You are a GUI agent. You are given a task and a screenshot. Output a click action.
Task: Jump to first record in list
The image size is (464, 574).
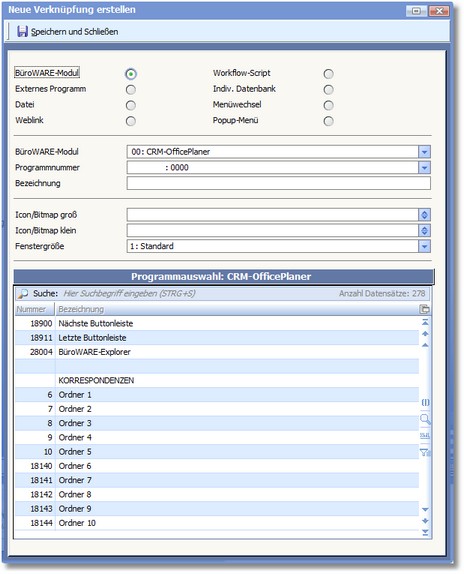click(x=425, y=323)
